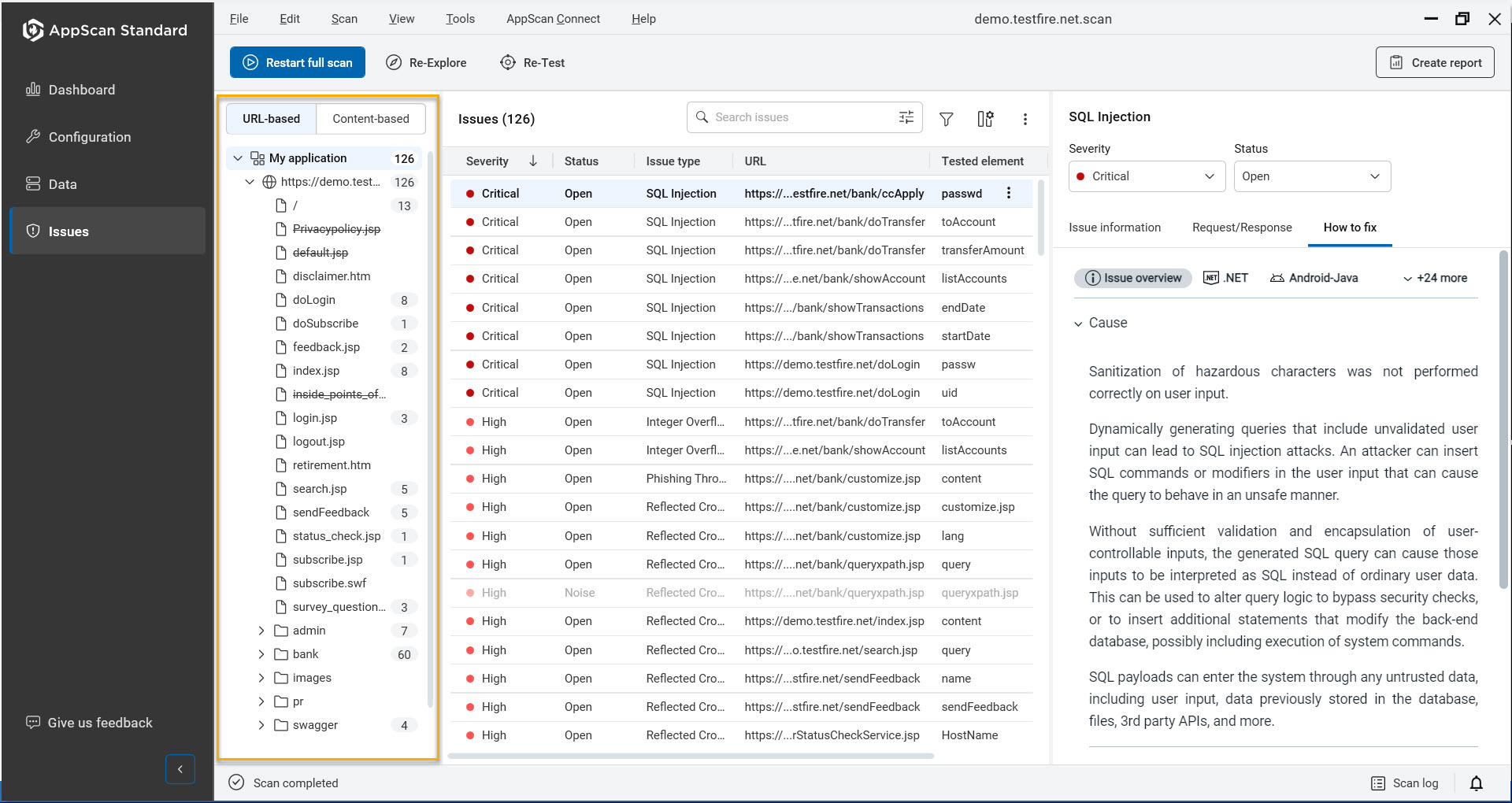Open row menu for ccApply passwd issue

click(1008, 194)
